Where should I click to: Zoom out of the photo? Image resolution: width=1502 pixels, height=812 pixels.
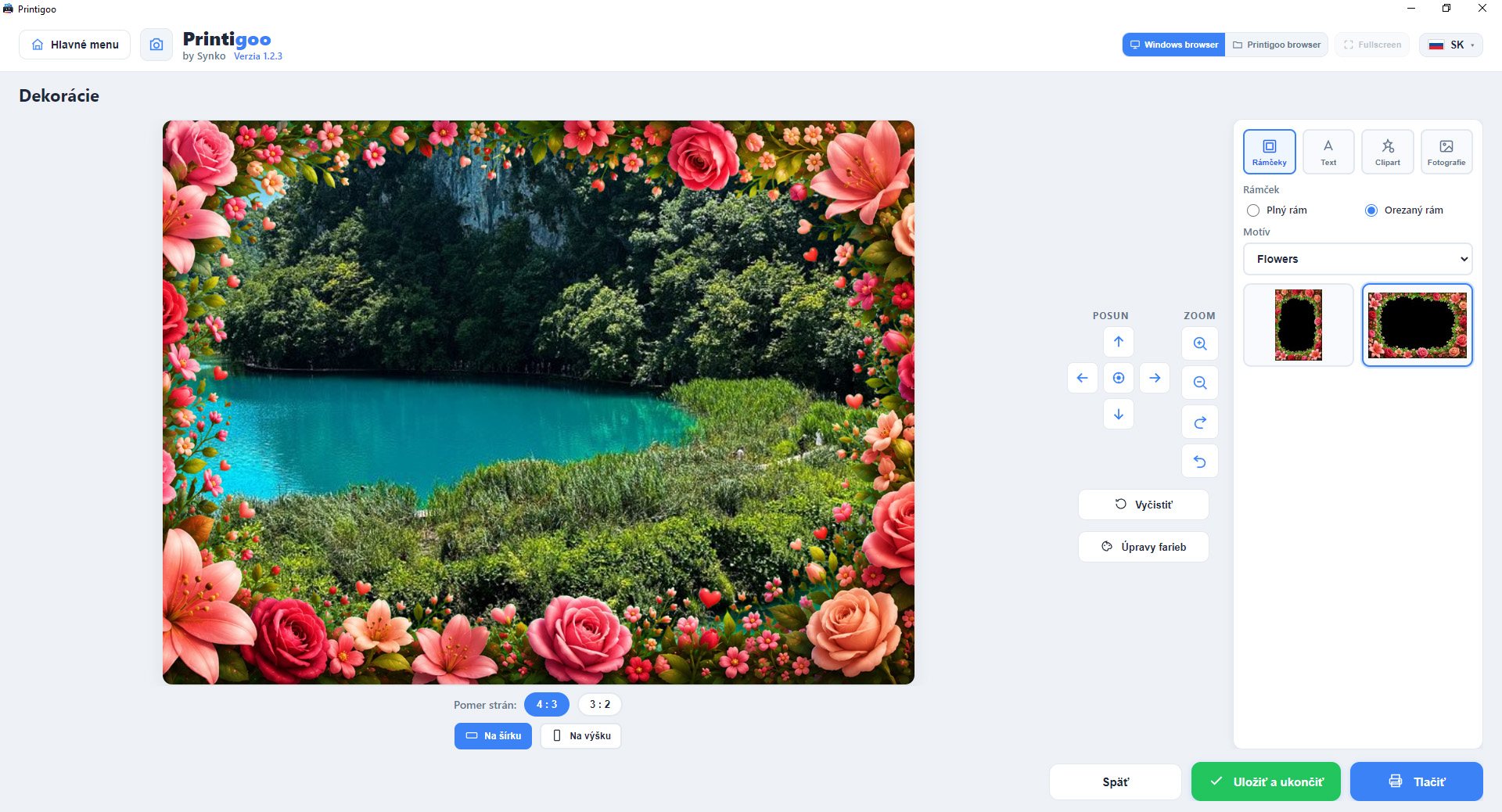coord(1200,383)
